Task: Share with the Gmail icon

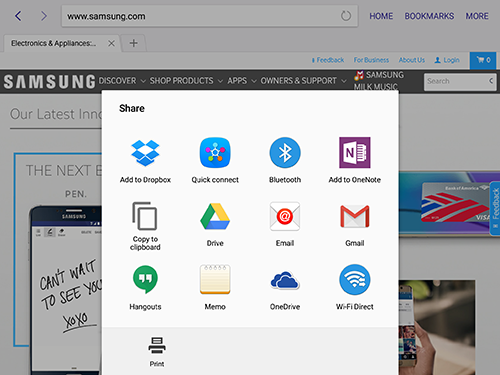Action: pos(355,216)
